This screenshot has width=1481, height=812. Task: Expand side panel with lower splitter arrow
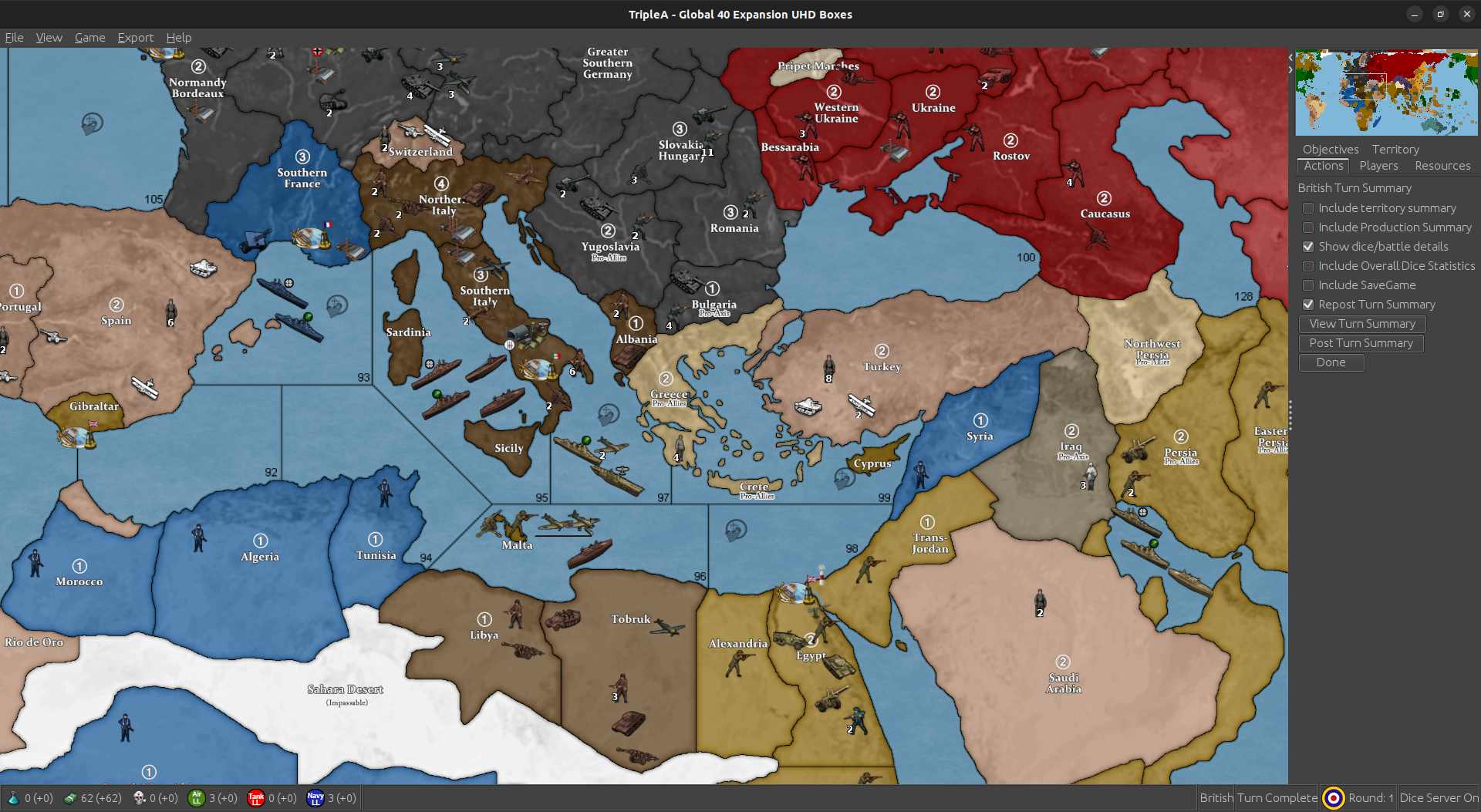click(x=1290, y=69)
